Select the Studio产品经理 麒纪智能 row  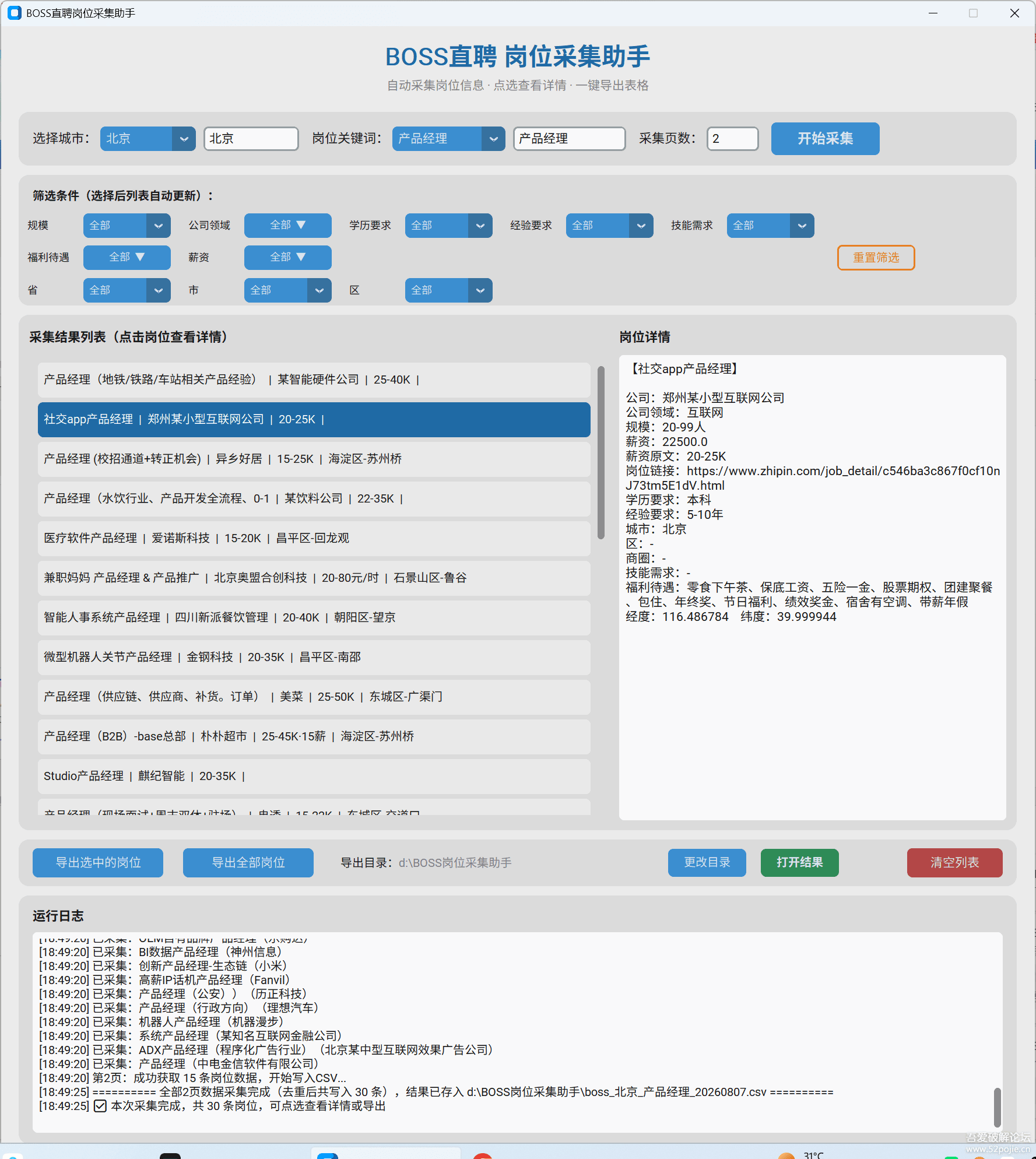pos(314,777)
